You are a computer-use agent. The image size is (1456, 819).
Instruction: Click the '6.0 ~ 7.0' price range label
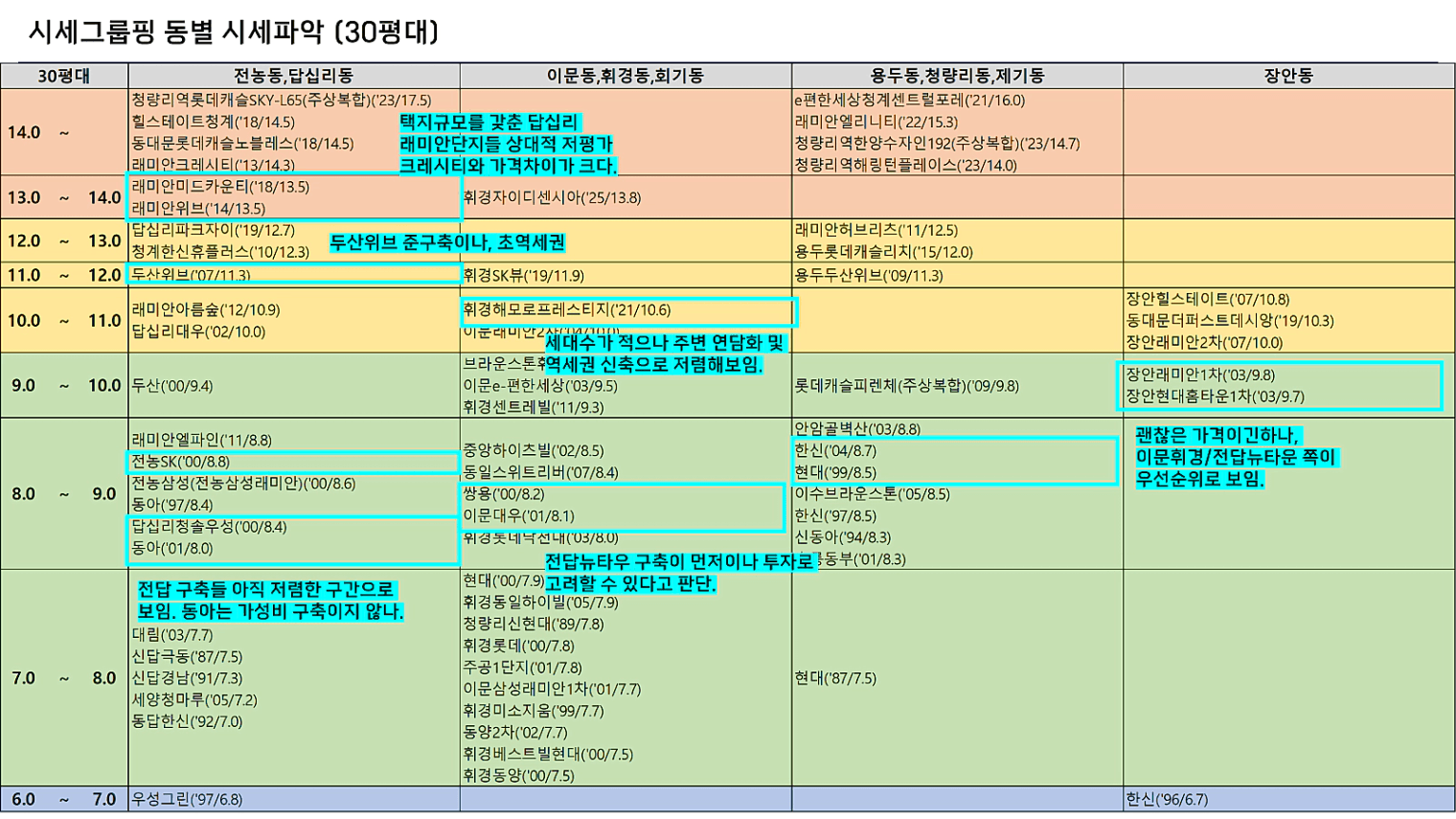click(64, 799)
